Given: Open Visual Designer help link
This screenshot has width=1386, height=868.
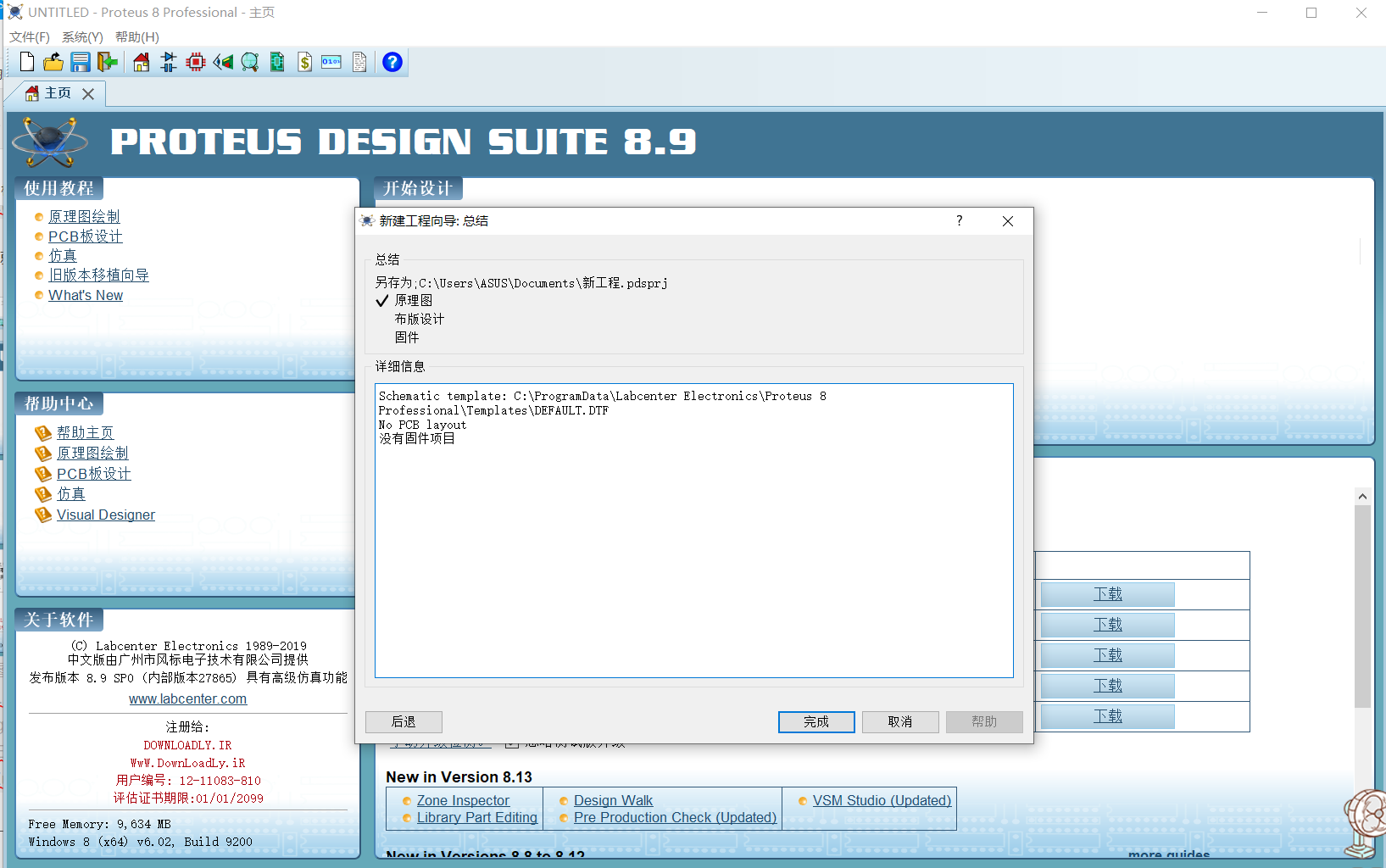Looking at the screenshot, I should click(x=106, y=515).
